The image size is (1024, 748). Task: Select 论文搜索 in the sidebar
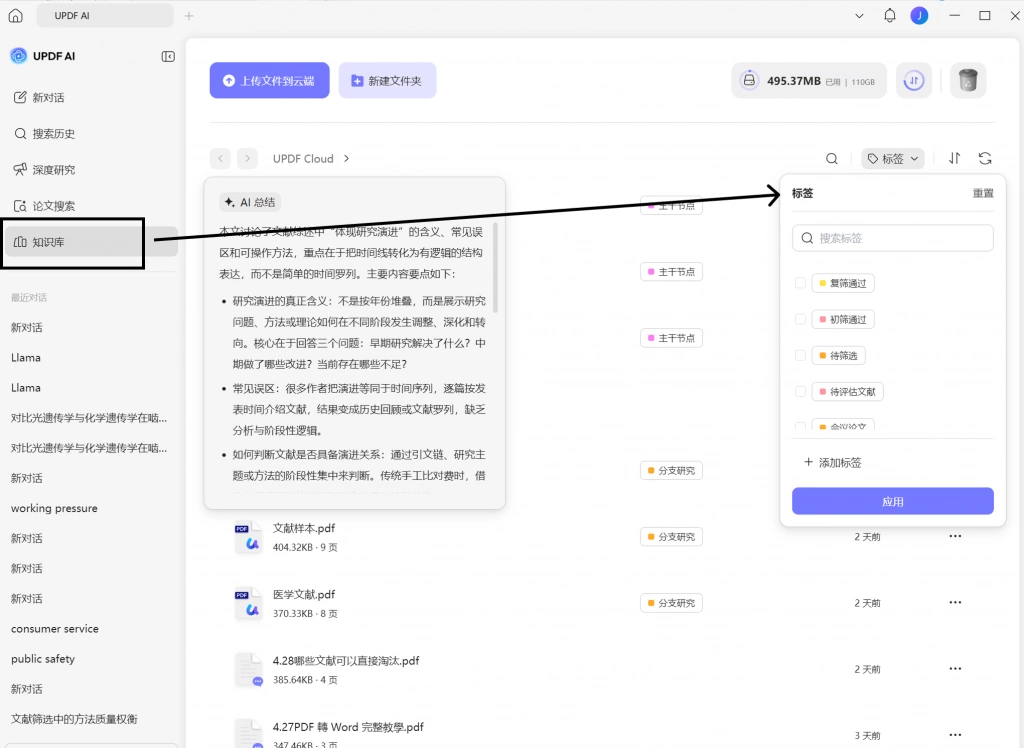pyautogui.click(x=44, y=206)
